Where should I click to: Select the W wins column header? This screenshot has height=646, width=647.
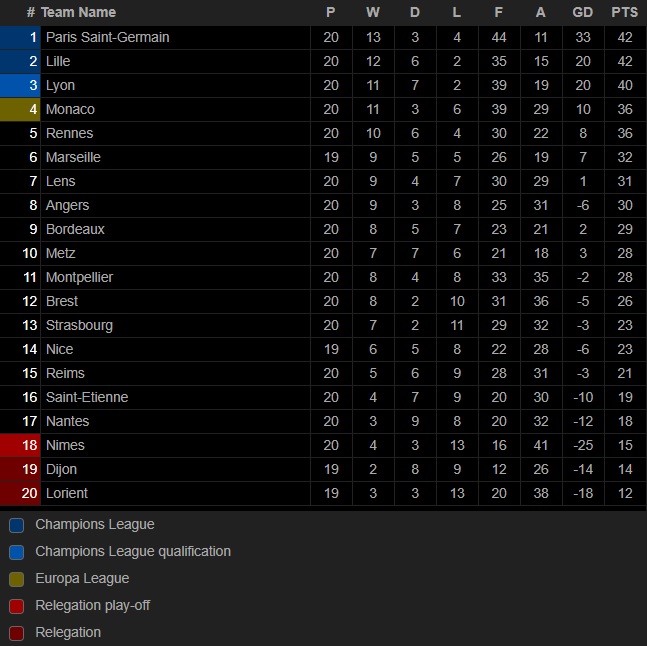coord(373,12)
